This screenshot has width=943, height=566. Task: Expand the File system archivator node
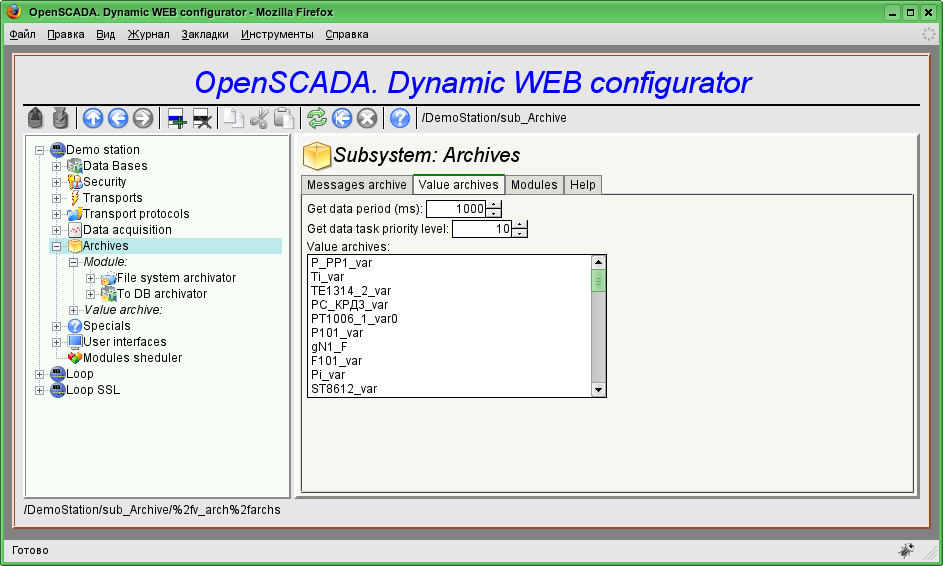pos(90,278)
